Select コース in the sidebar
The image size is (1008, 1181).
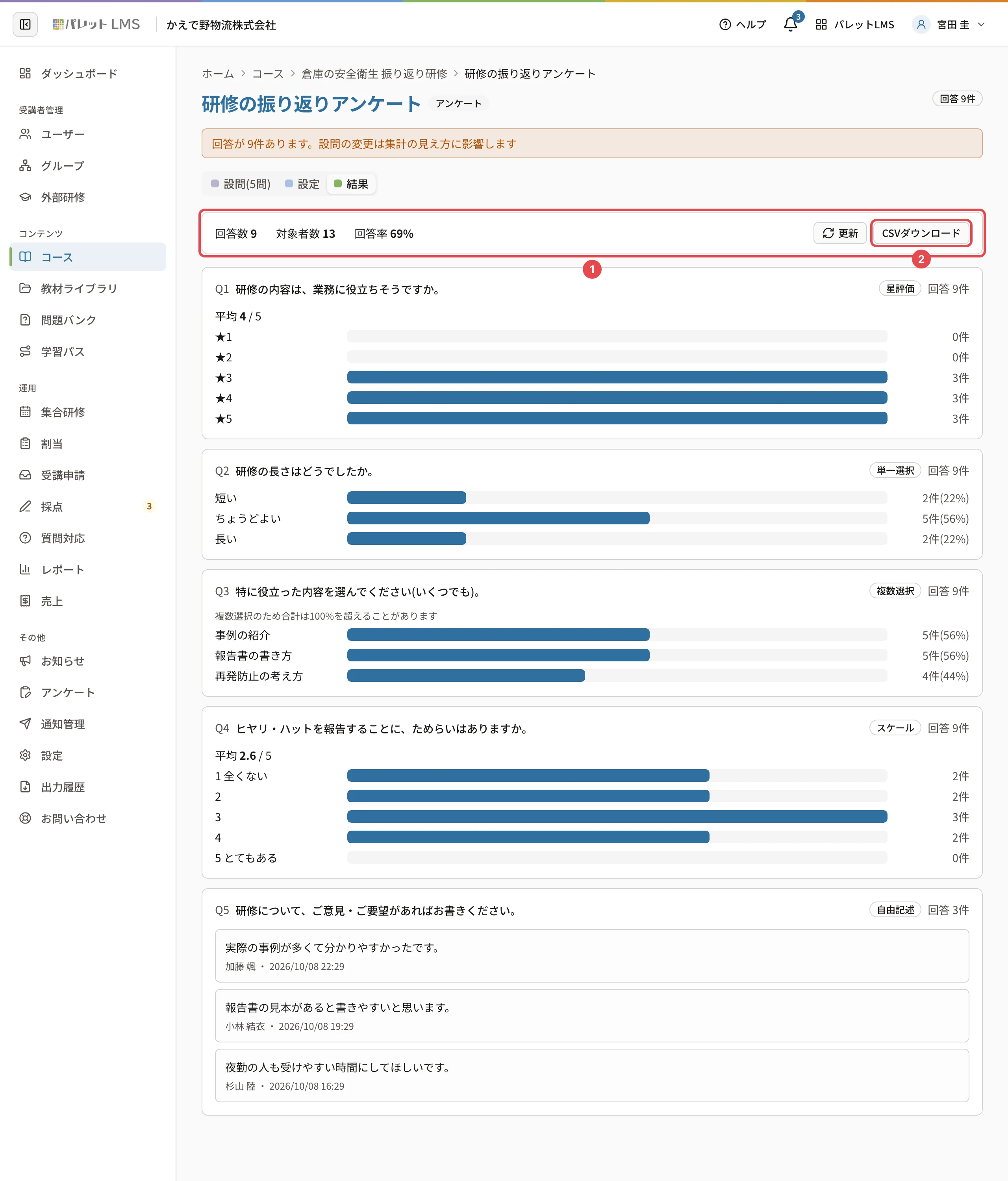[88, 257]
